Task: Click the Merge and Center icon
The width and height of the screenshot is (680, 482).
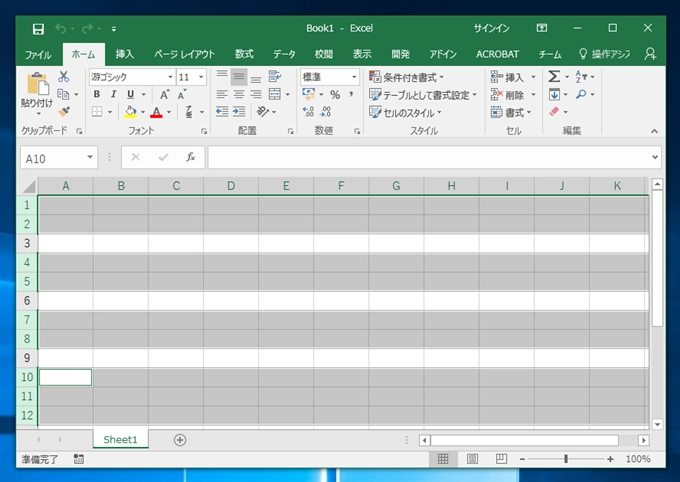Action: (275, 94)
